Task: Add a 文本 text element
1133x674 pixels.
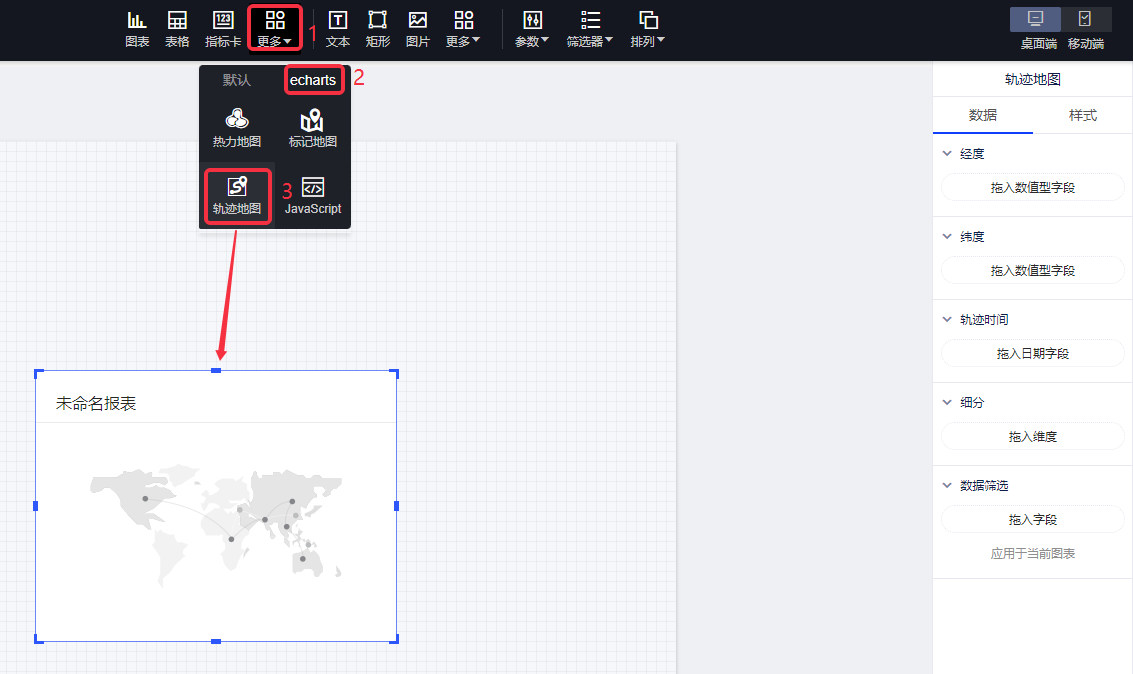Action: (x=338, y=29)
